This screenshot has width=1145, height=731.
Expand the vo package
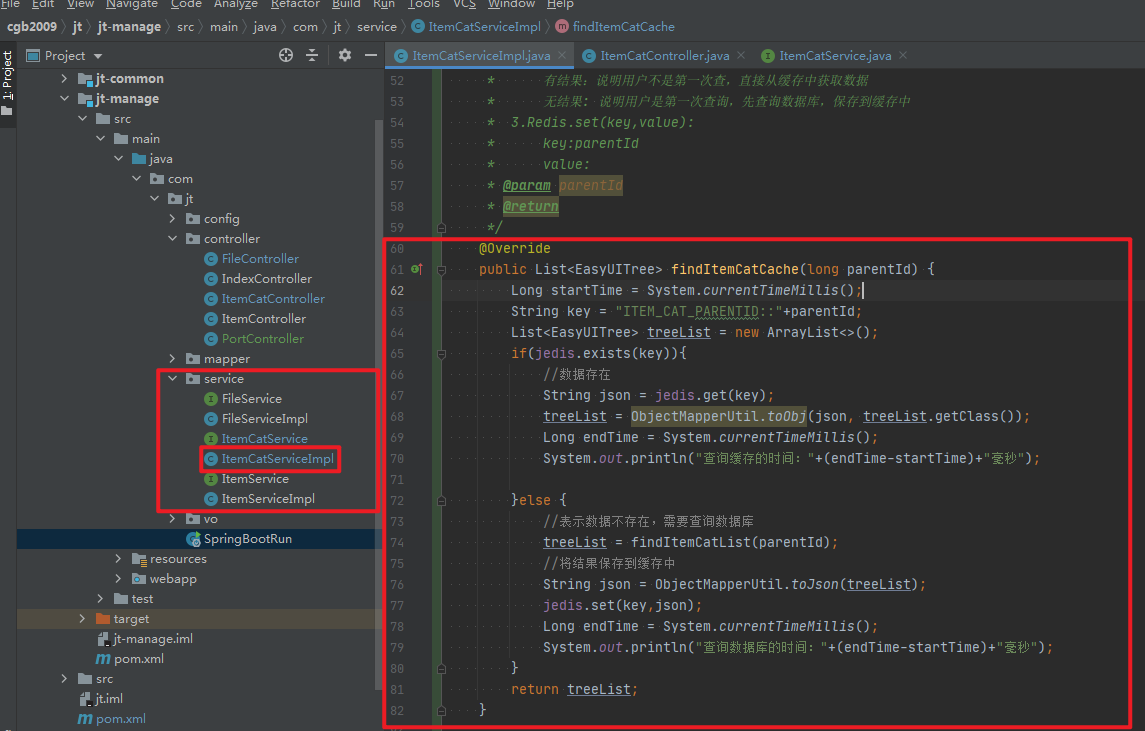tap(172, 518)
